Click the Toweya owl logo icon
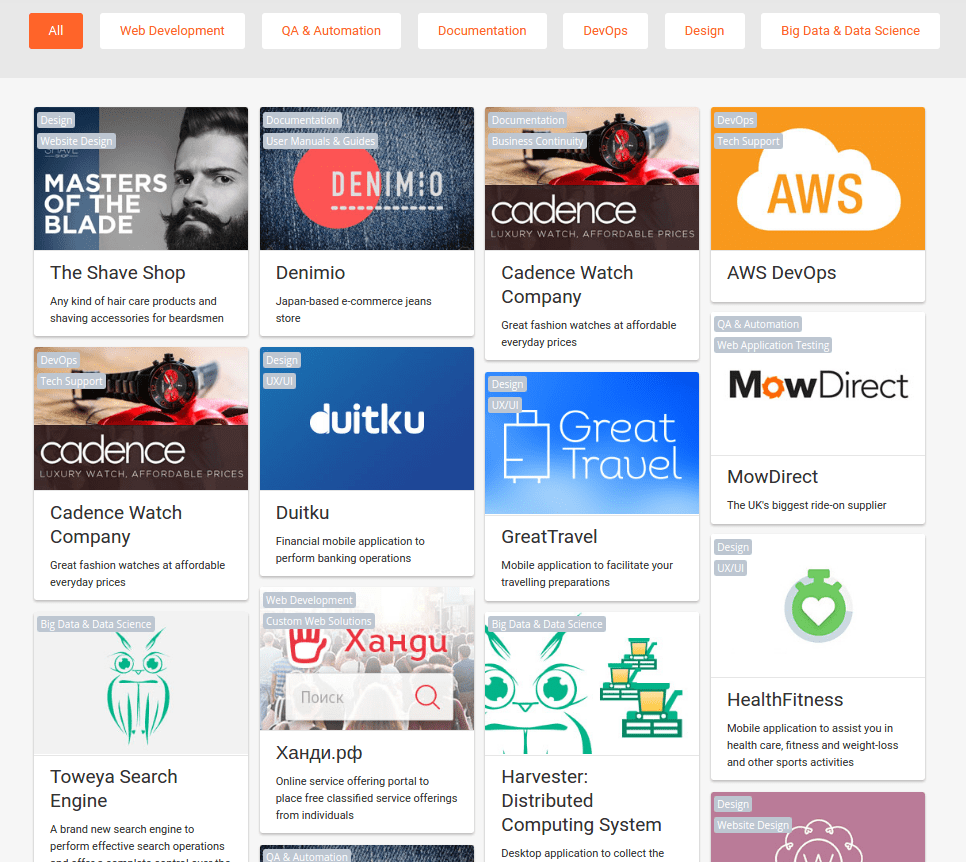The height and width of the screenshot is (862, 966). [x=141, y=684]
